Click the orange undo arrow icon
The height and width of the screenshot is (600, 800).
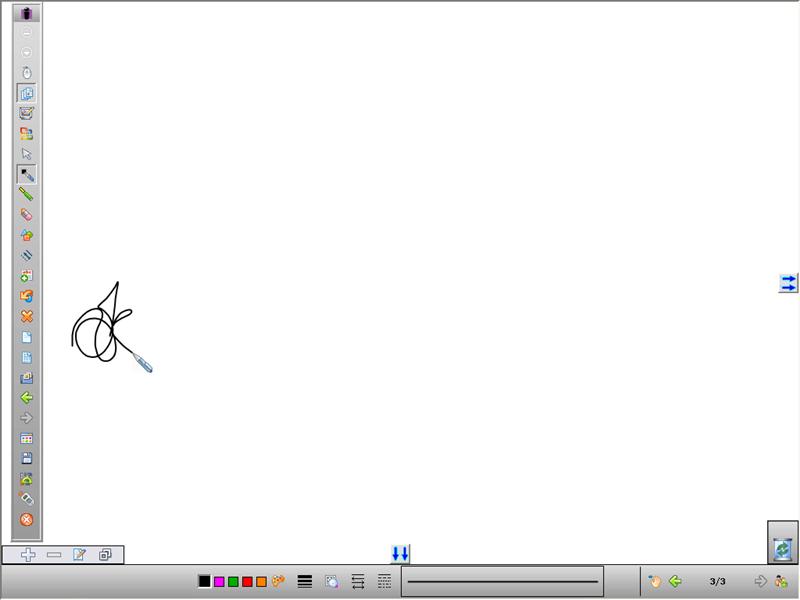[x=27, y=296]
